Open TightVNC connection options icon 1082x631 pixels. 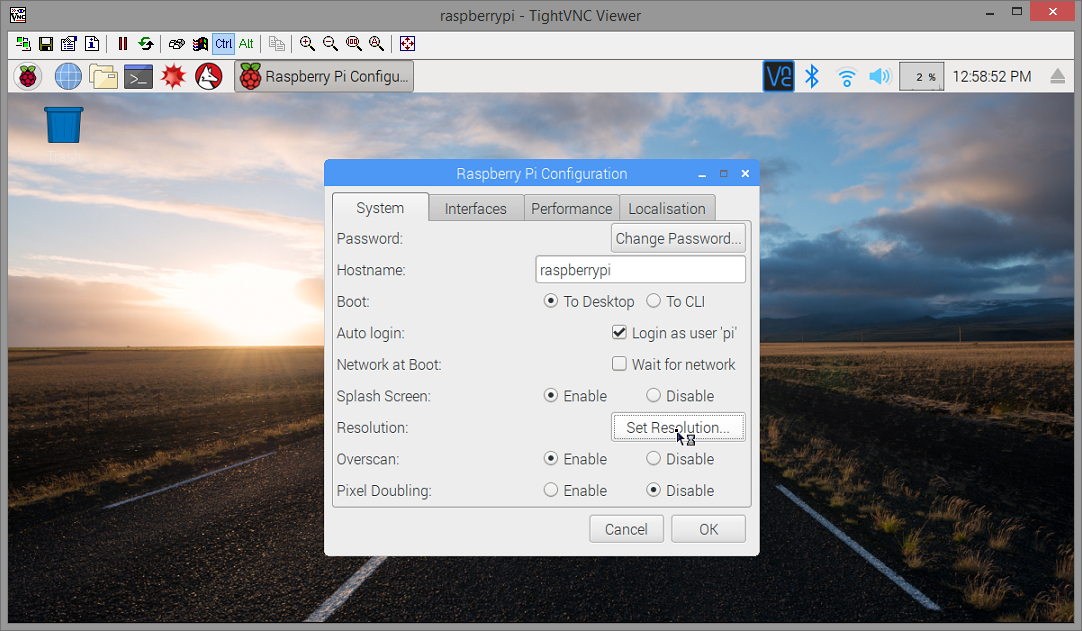point(69,44)
